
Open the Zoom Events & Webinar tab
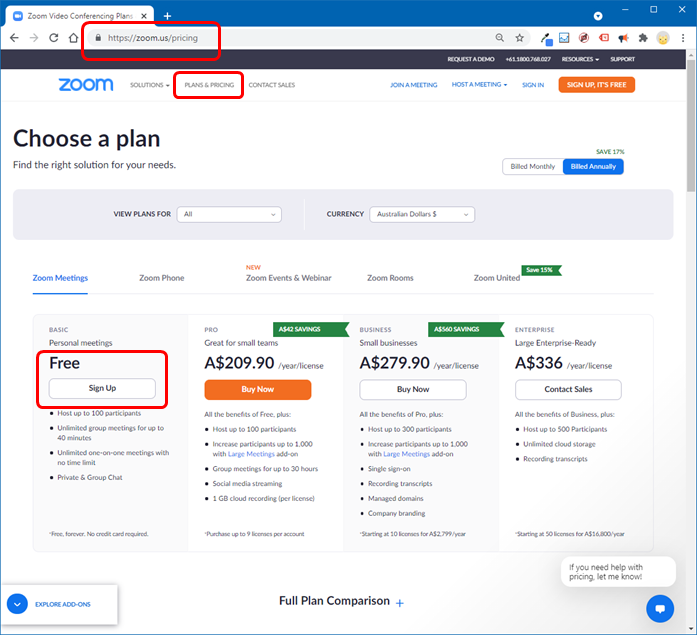pyautogui.click(x=288, y=278)
